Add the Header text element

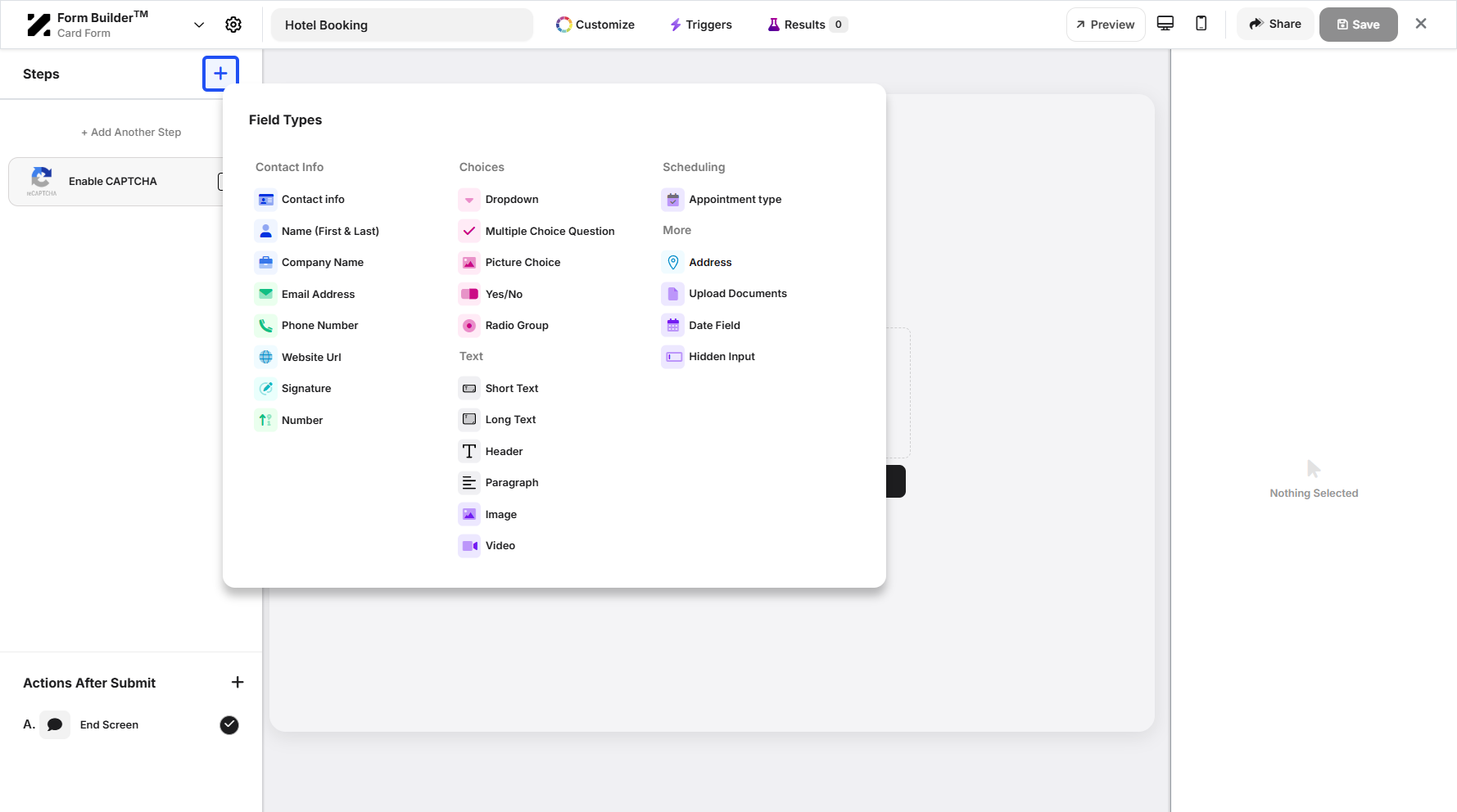491,451
